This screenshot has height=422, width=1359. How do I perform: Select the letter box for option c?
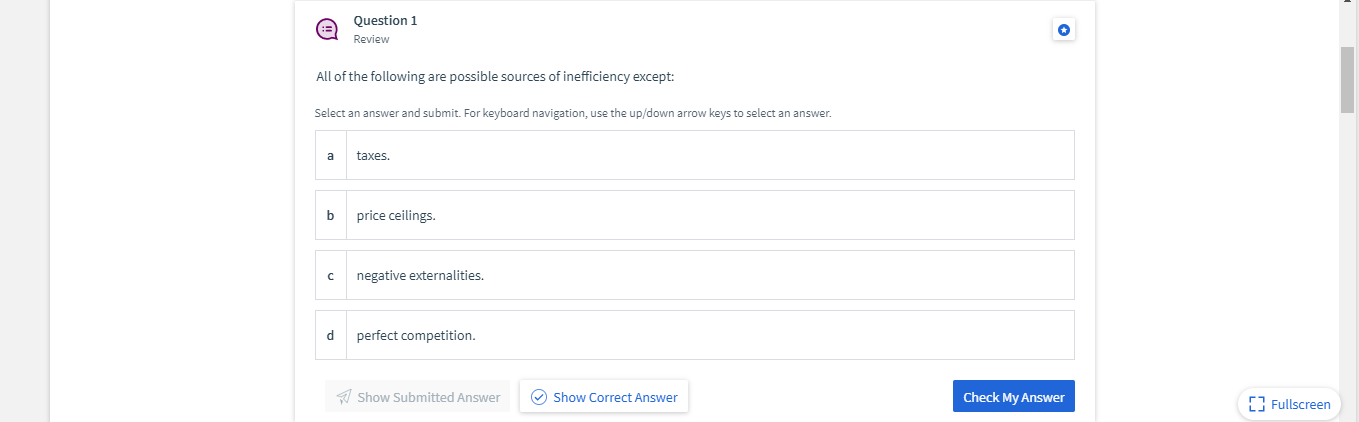coord(331,275)
